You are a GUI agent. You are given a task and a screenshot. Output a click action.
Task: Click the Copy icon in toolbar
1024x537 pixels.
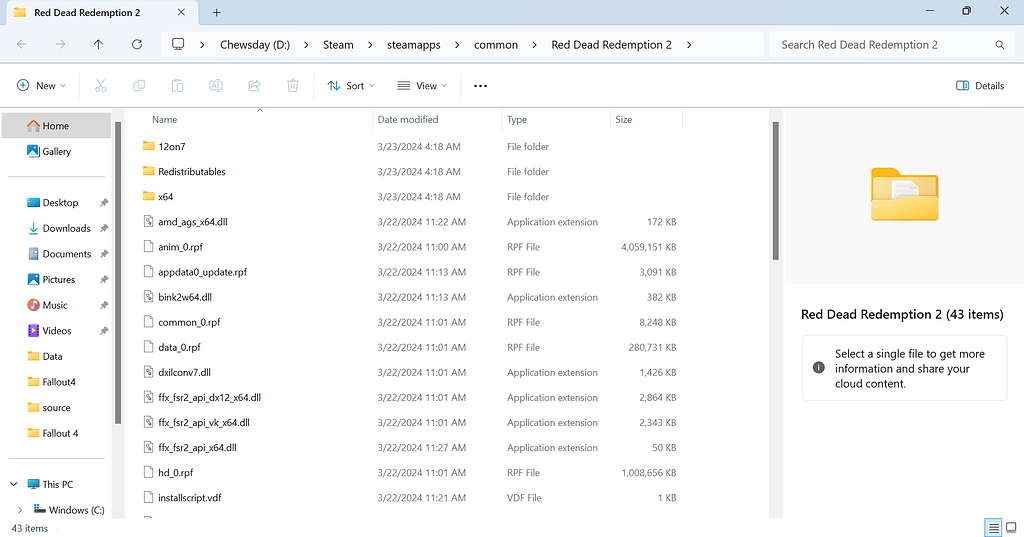pos(139,86)
